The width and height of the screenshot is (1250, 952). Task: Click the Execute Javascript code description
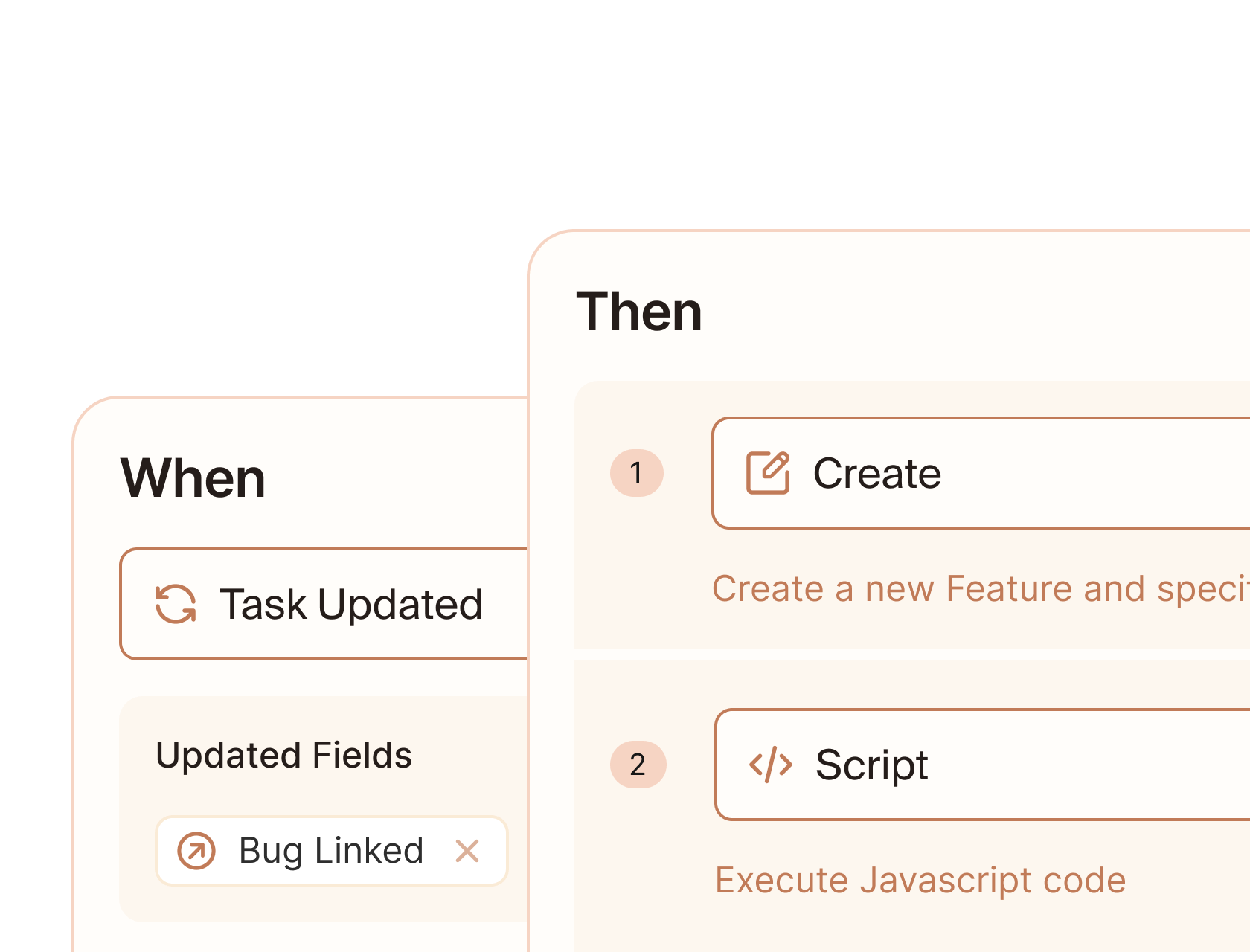tap(920, 881)
